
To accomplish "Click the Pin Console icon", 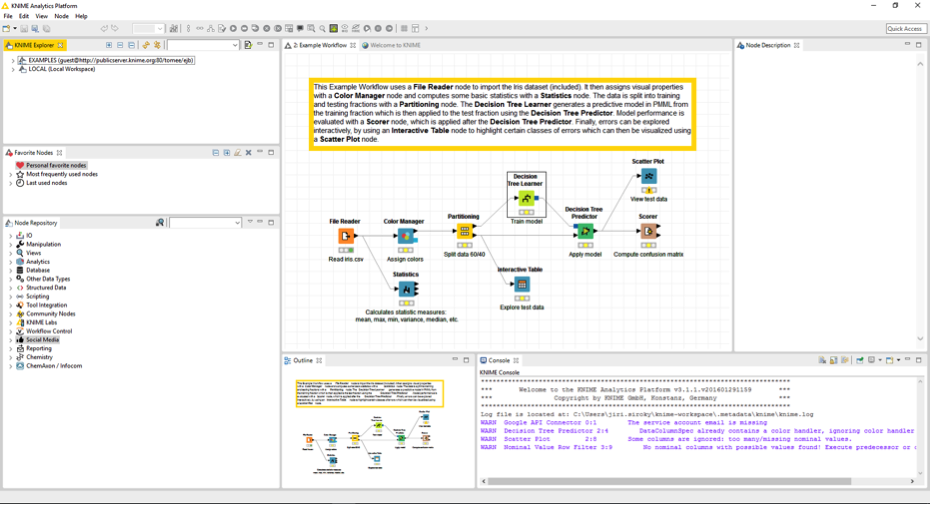I will point(859,360).
